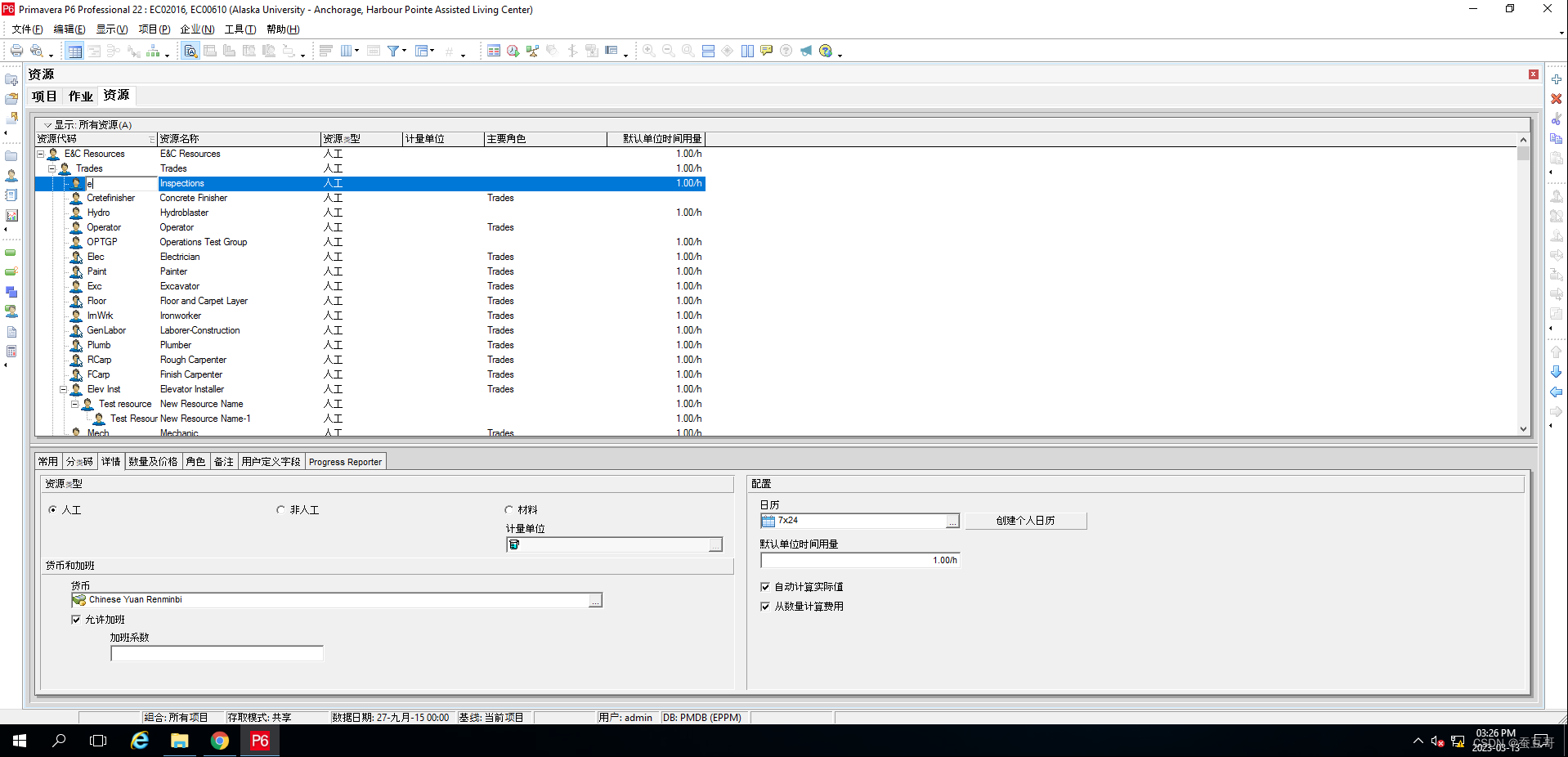Toggle the resource details view icon
1568x757 pixels.
[190, 51]
